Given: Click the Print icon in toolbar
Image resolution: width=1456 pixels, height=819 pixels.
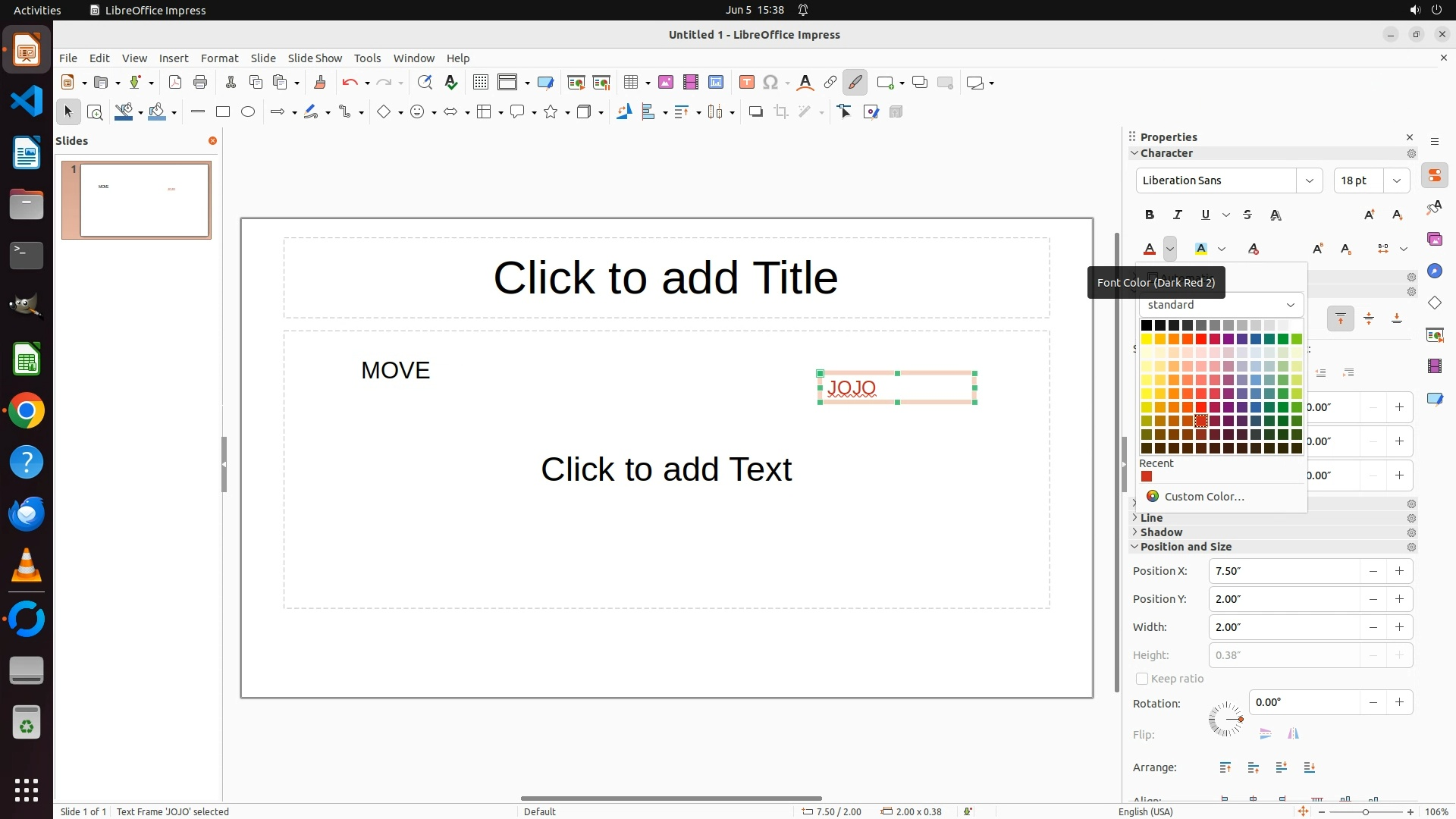Looking at the screenshot, I should (200, 83).
